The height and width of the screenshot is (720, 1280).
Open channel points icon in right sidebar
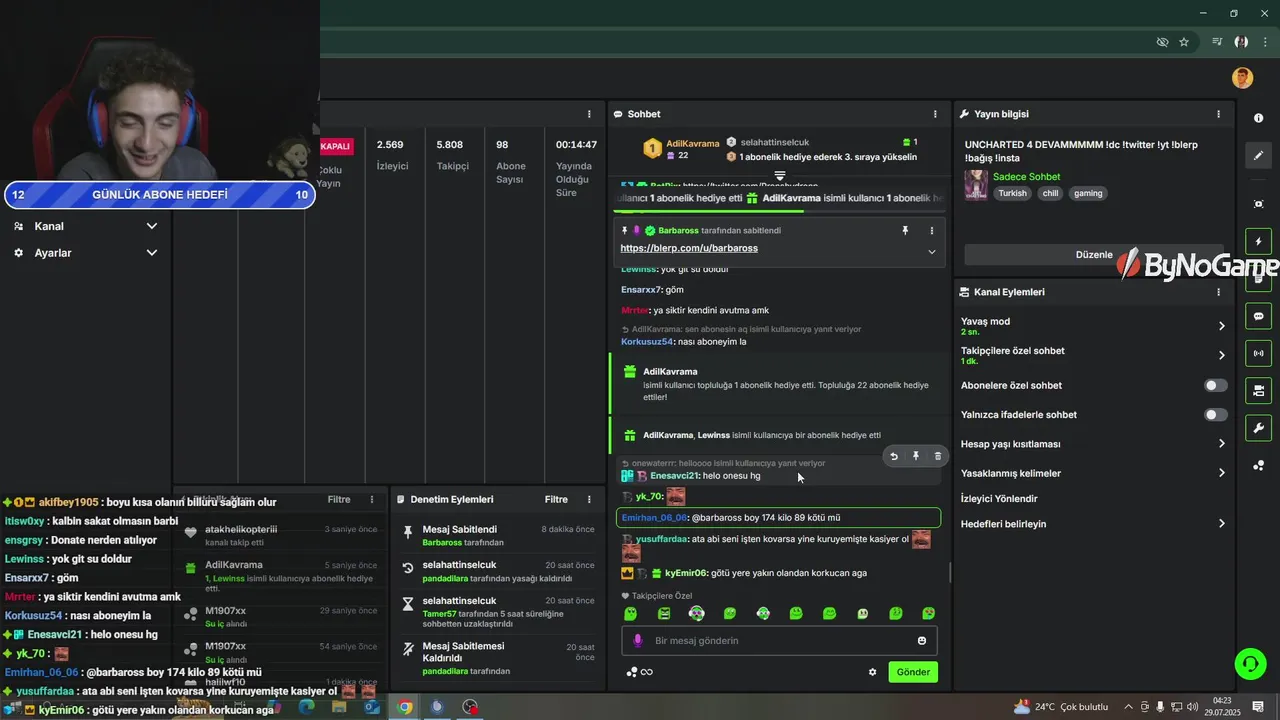pos(1258,465)
